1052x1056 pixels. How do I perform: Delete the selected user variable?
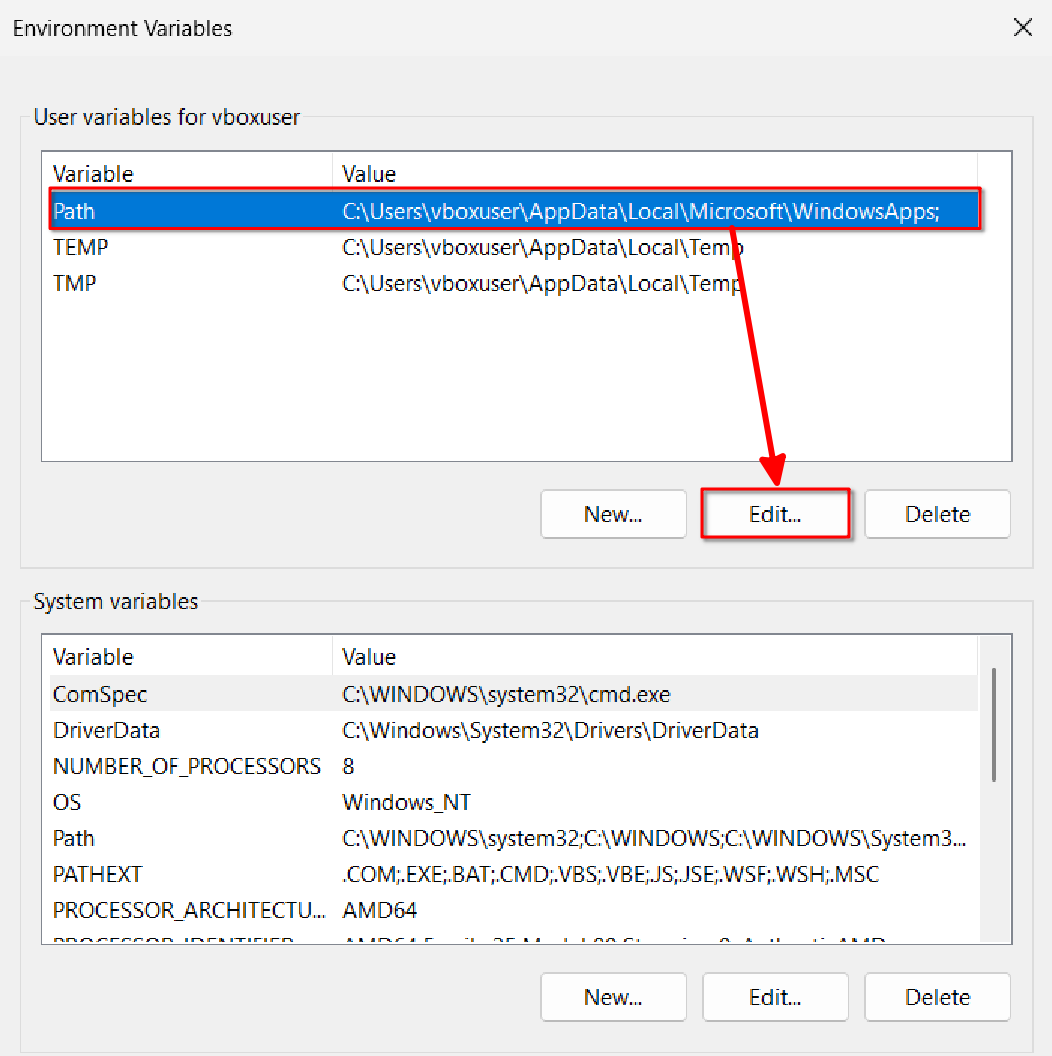tap(937, 514)
